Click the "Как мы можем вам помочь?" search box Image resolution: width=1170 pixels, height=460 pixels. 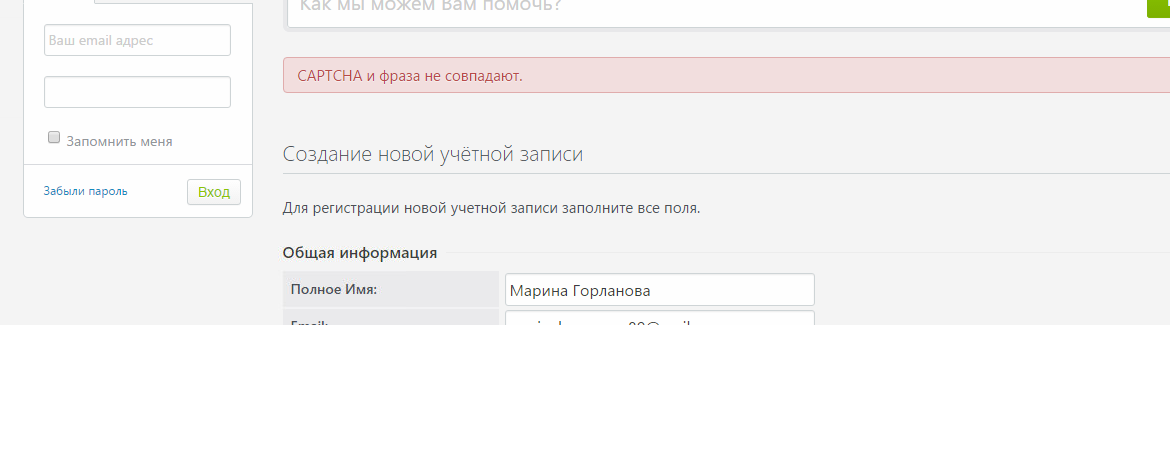click(700, 8)
